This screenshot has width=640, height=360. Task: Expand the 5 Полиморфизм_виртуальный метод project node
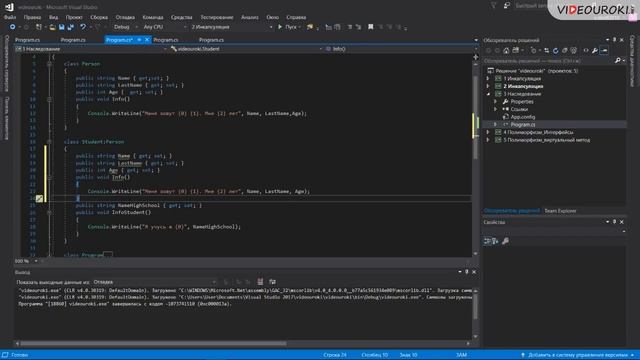[x=488, y=140]
